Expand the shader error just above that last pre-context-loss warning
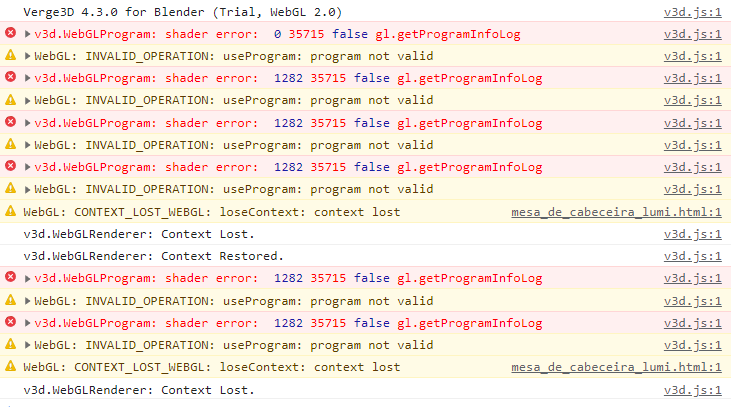 [x=28, y=167]
